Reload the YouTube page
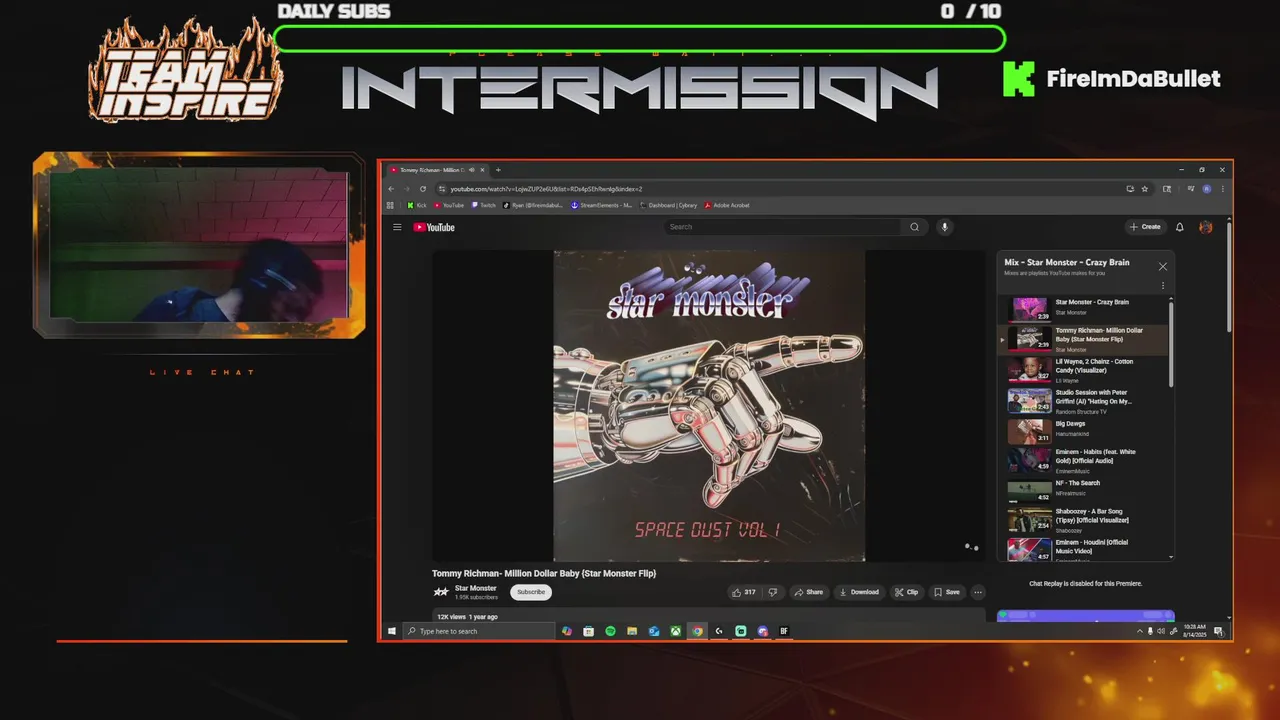1280x720 pixels. point(423,189)
